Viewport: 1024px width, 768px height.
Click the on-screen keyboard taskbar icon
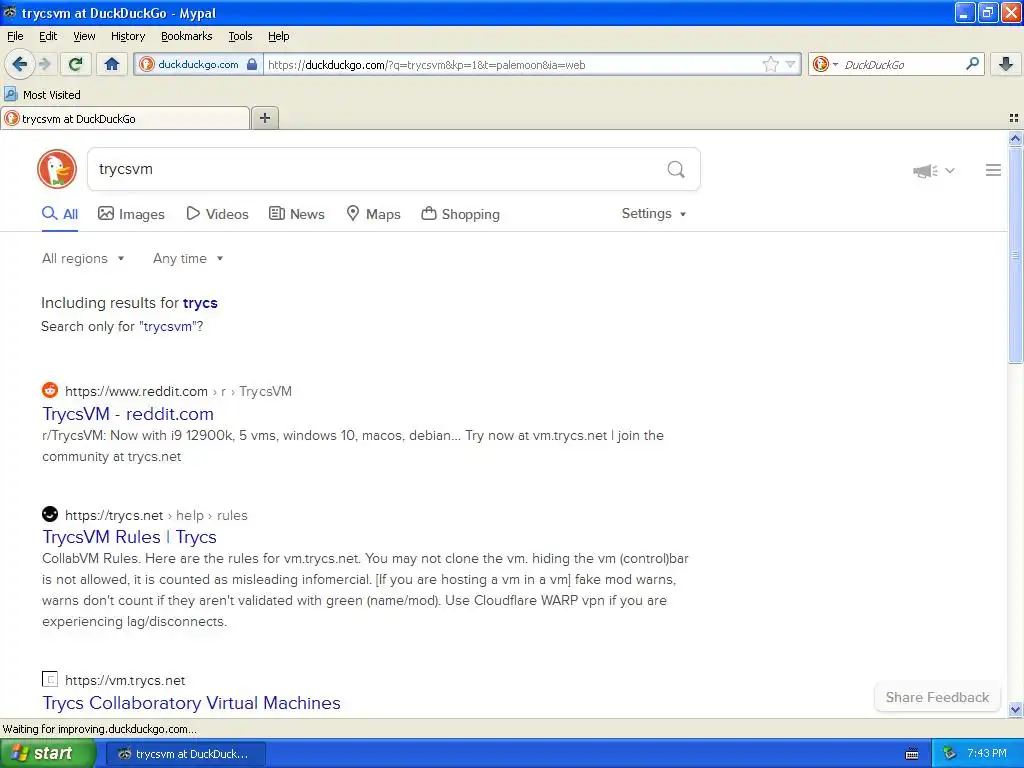(x=912, y=754)
